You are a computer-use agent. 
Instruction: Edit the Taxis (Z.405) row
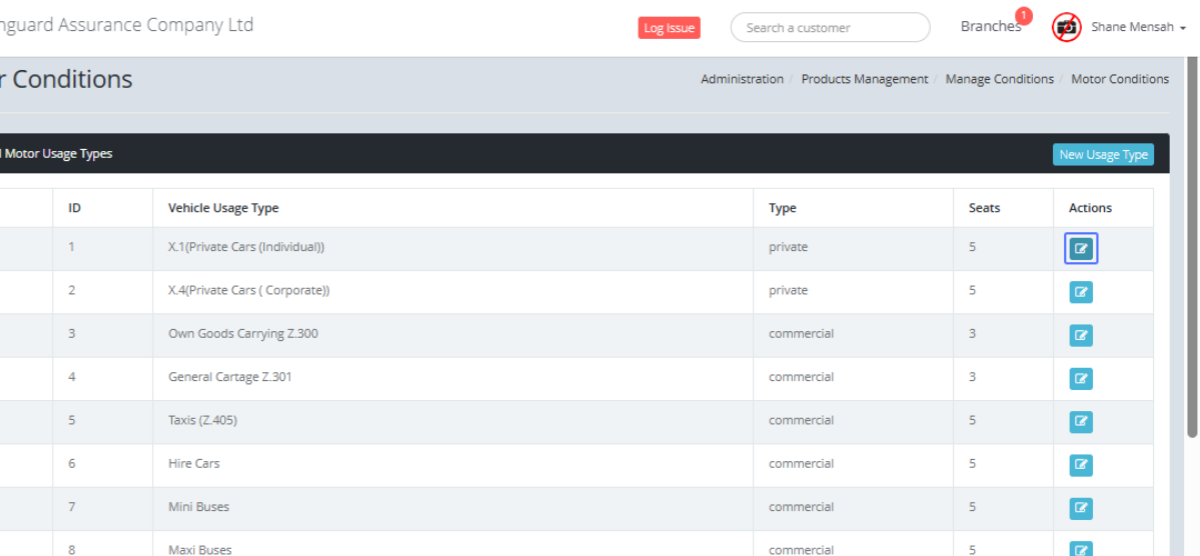1081,421
